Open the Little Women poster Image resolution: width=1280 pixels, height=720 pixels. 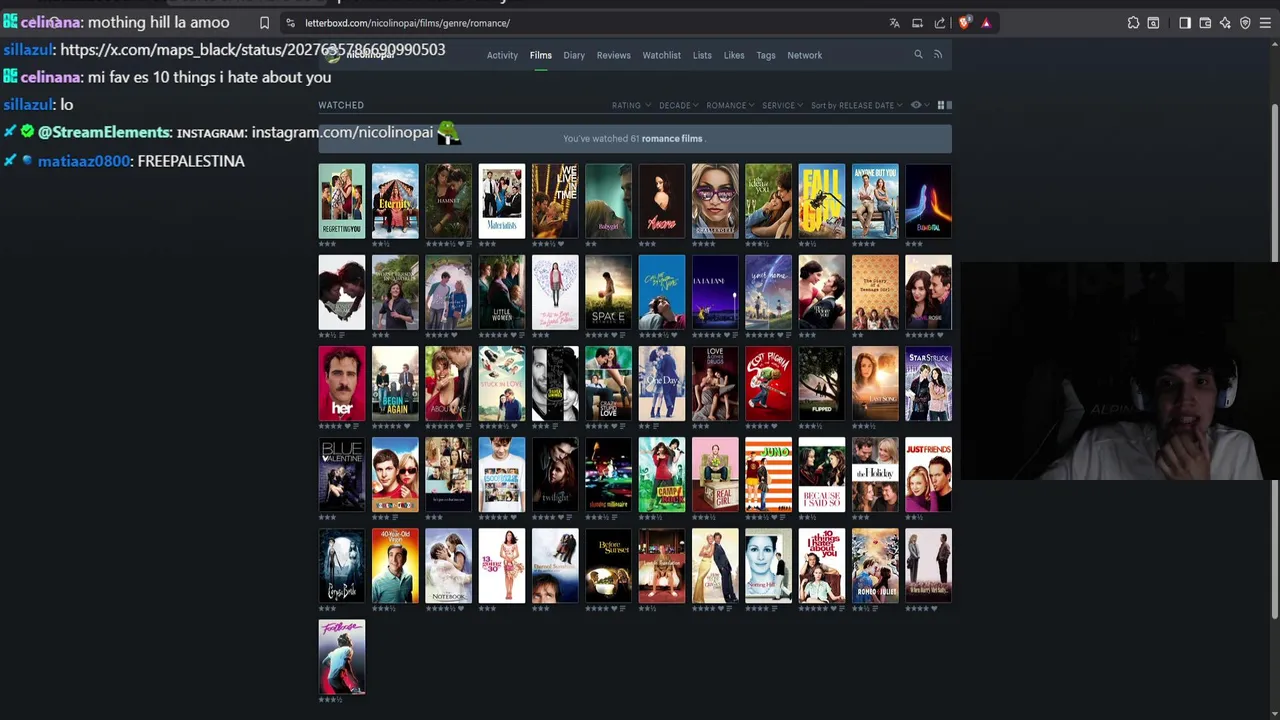point(502,292)
